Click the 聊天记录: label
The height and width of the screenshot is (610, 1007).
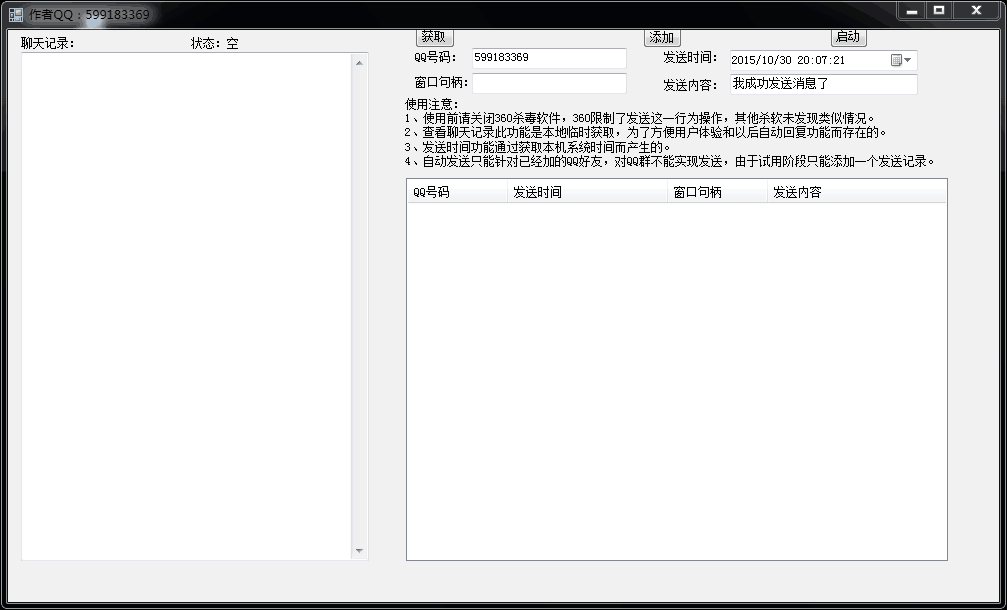48,44
